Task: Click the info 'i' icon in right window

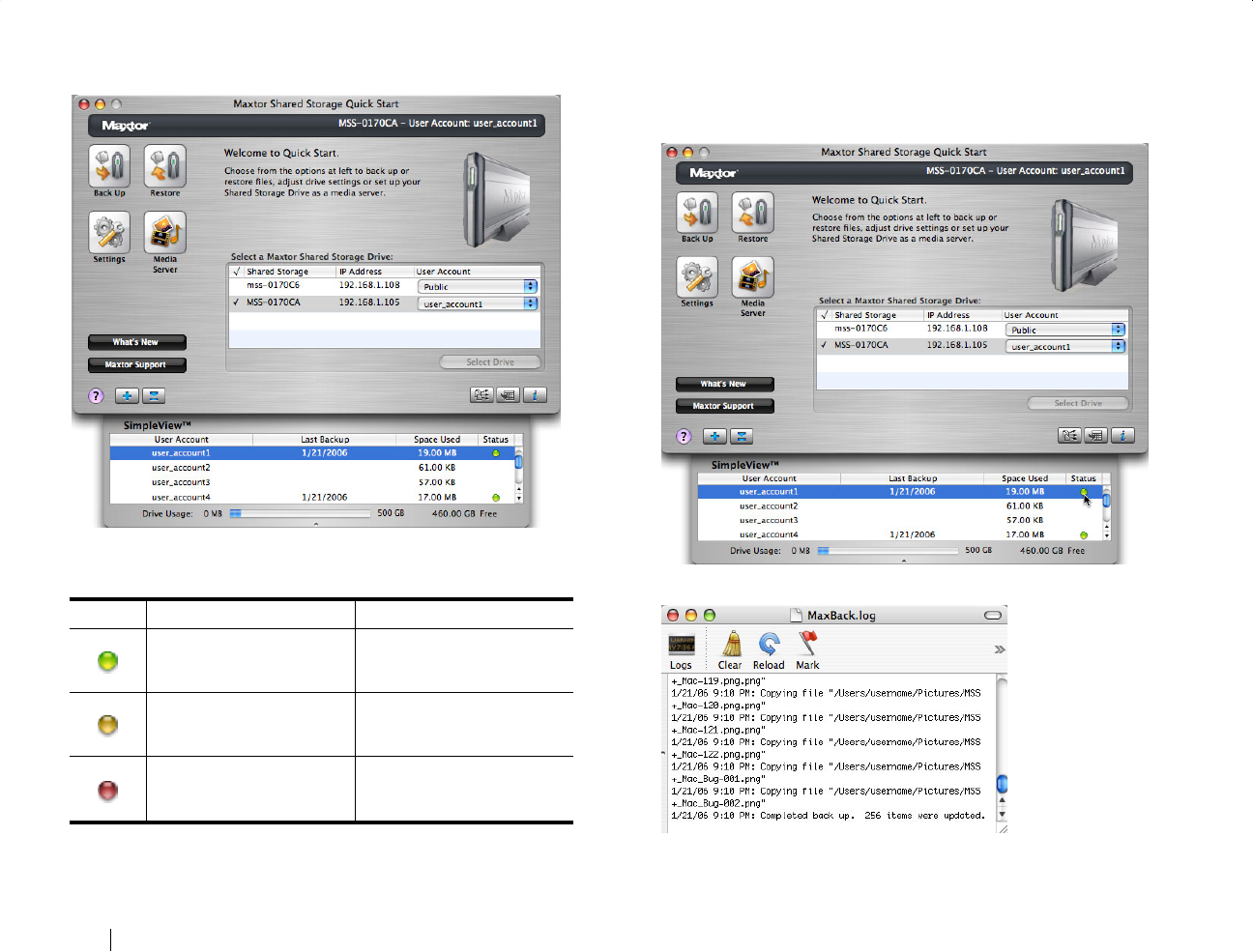Action: (x=1122, y=435)
